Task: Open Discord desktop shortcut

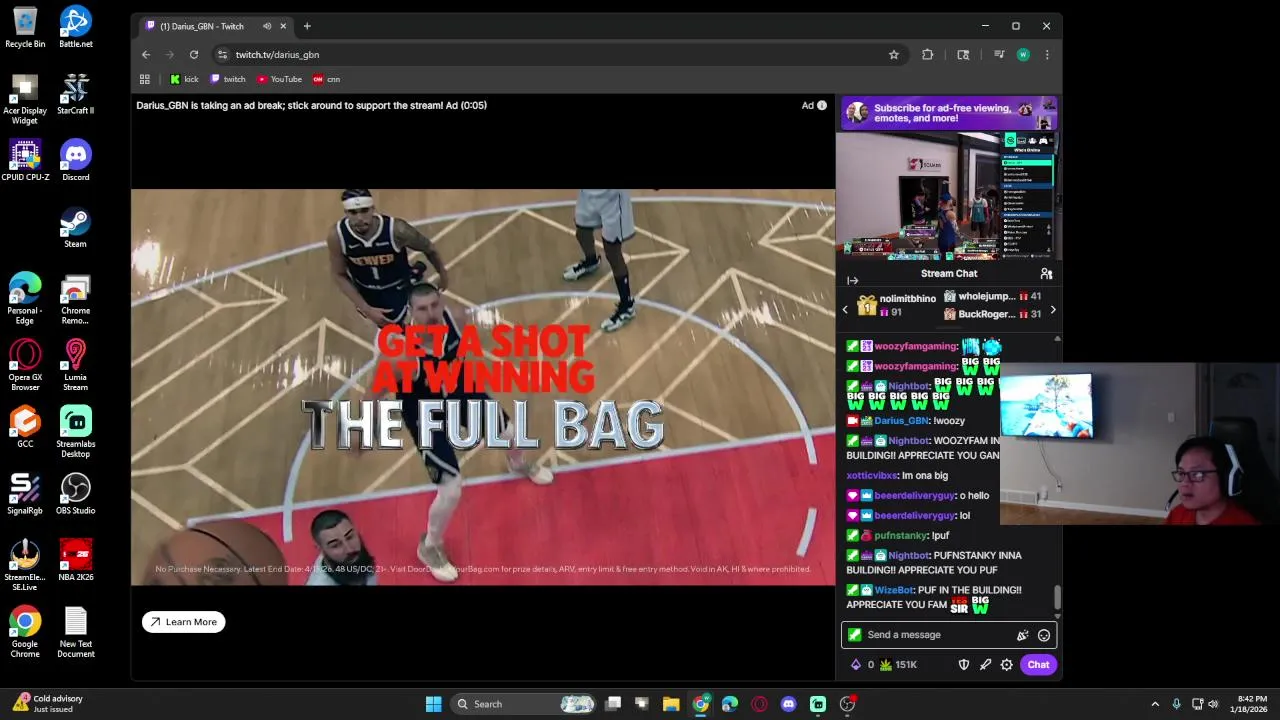Action: click(x=75, y=161)
